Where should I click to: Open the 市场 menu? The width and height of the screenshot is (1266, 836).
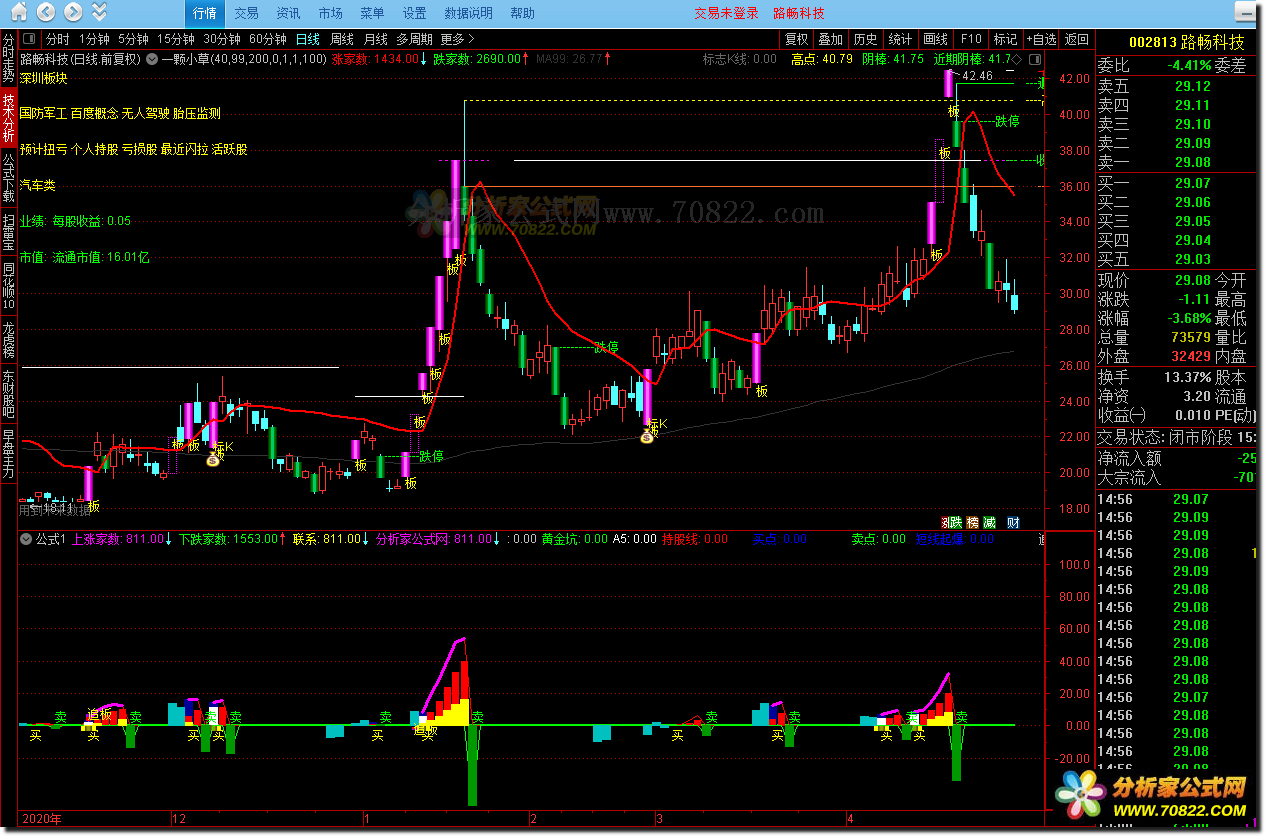pyautogui.click(x=330, y=13)
